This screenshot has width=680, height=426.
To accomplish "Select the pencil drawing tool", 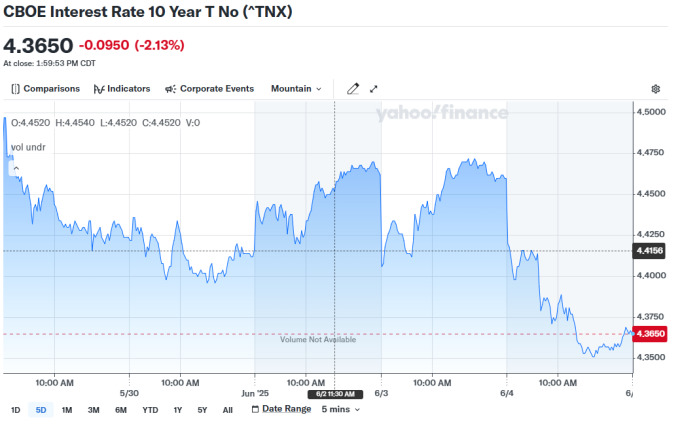I will pos(352,89).
